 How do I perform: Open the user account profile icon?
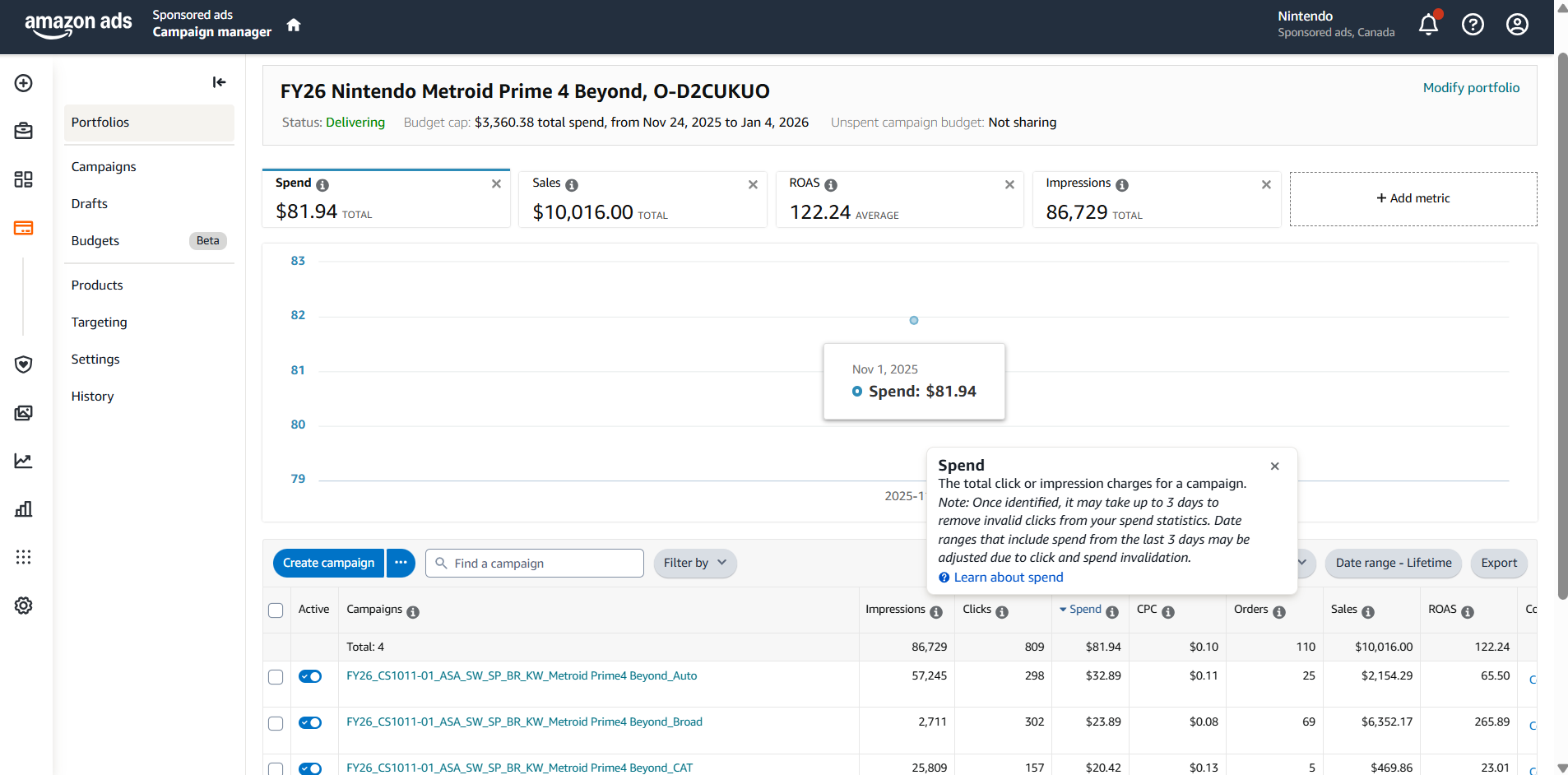coord(1517,25)
